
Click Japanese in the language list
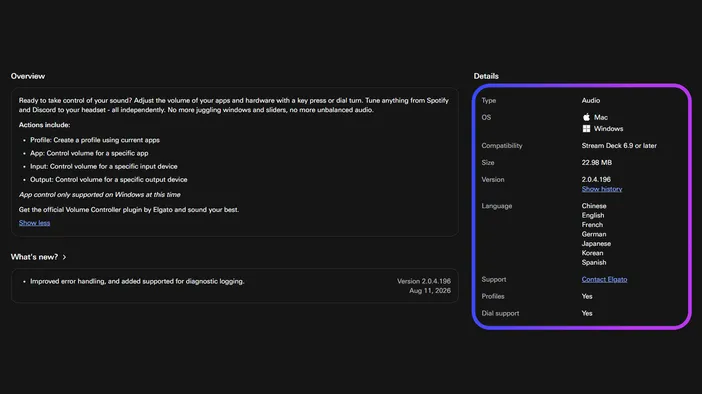pos(596,244)
